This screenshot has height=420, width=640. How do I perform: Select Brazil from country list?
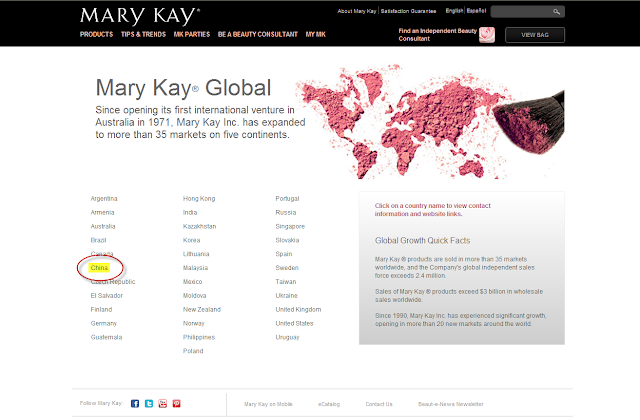98,240
